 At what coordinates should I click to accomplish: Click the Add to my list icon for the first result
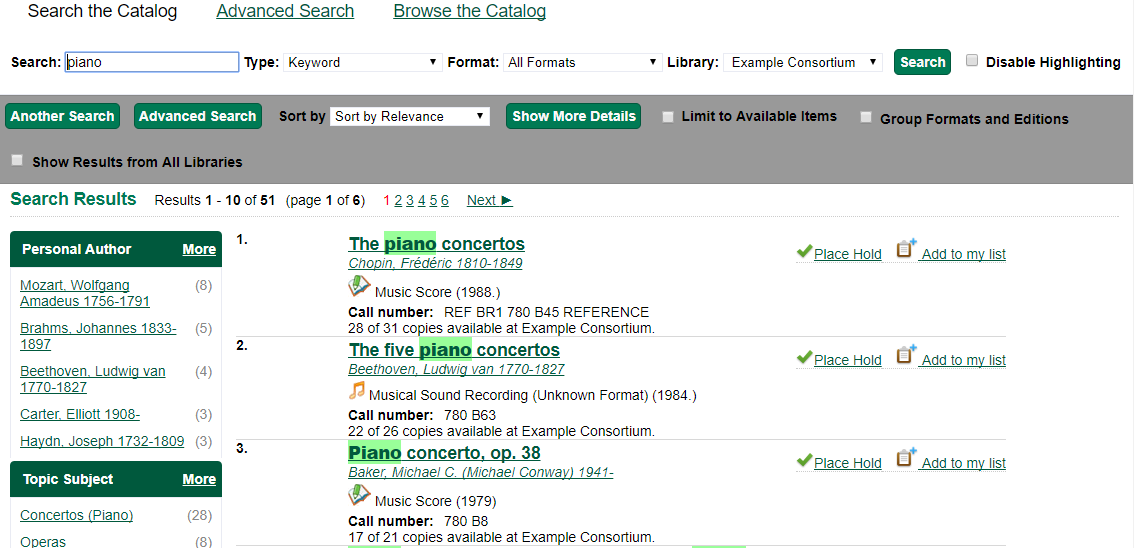906,250
